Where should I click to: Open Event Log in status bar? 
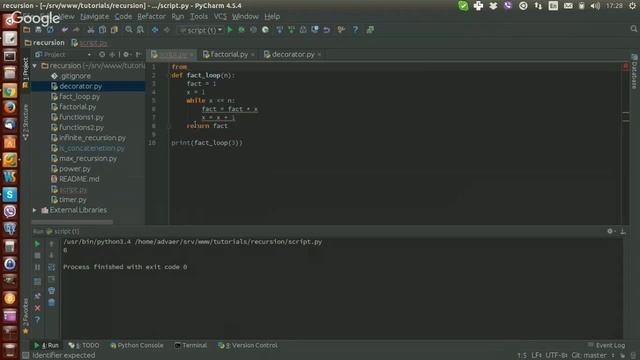[606, 345]
